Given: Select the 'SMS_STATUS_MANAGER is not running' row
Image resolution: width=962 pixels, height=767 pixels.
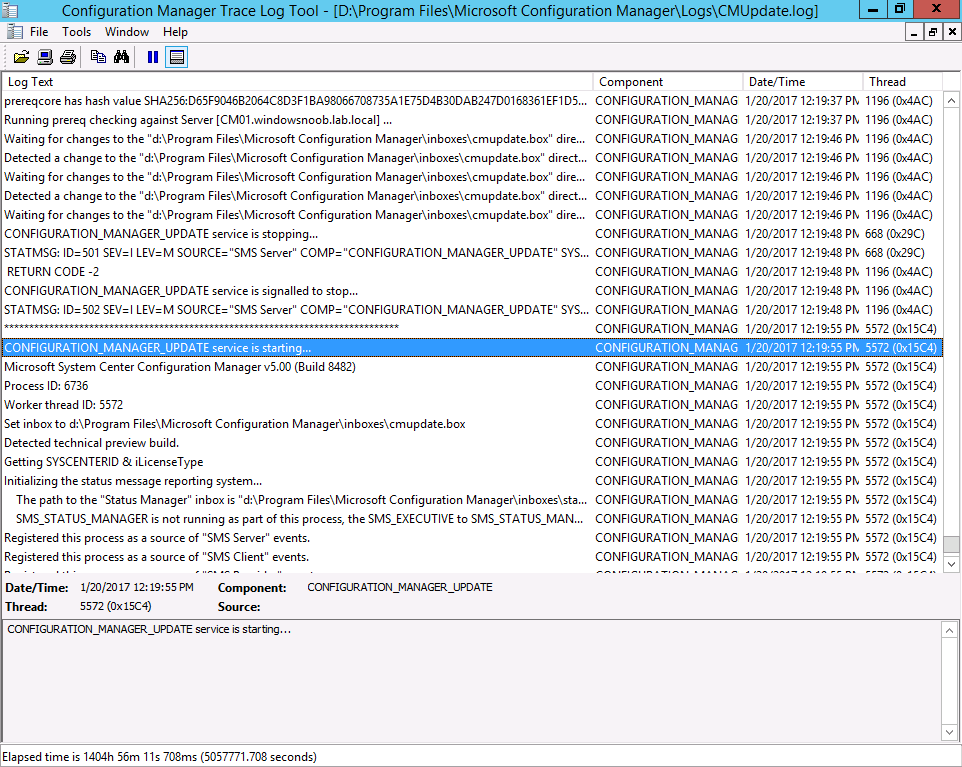Looking at the screenshot, I should pyautogui.click(x=472, y=519).
